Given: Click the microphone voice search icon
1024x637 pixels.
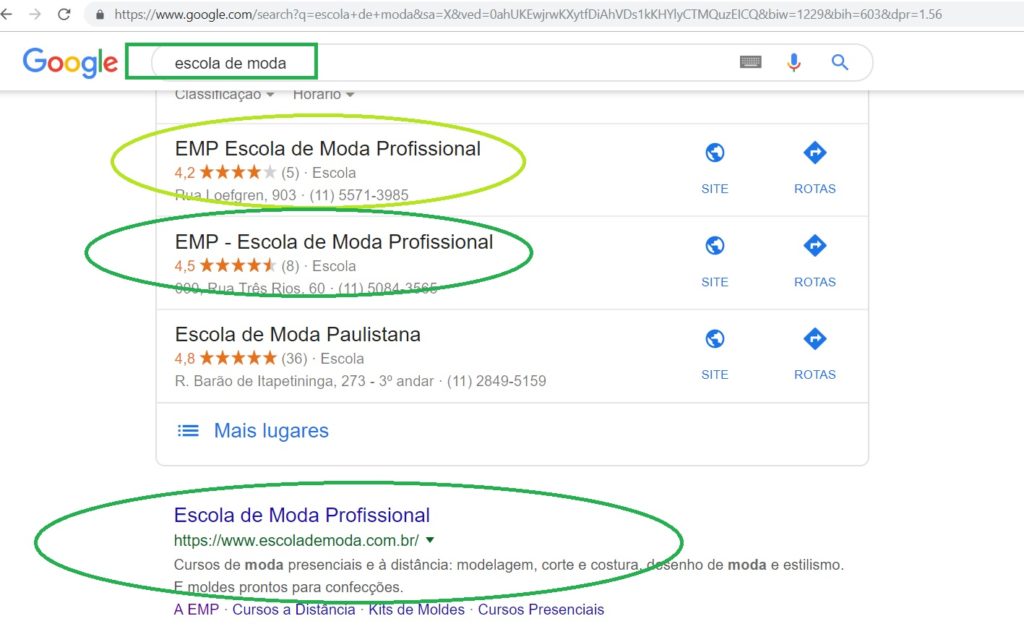Looking at the screenshot, I should [793, 63].
